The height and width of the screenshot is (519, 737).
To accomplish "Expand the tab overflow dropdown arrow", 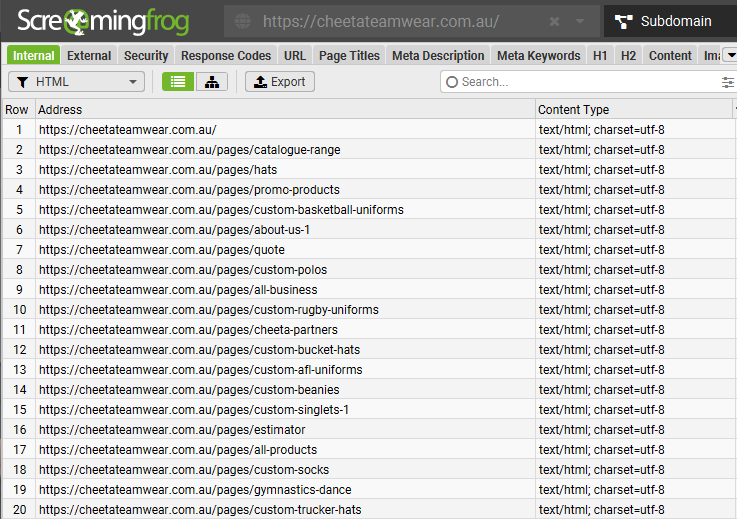I will coord(730,55).
